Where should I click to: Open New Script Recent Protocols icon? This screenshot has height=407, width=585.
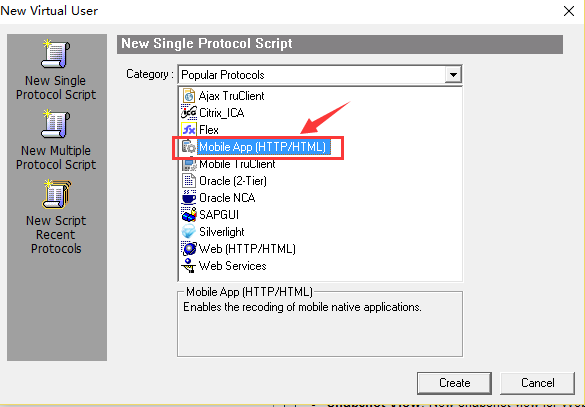point(56,194)
